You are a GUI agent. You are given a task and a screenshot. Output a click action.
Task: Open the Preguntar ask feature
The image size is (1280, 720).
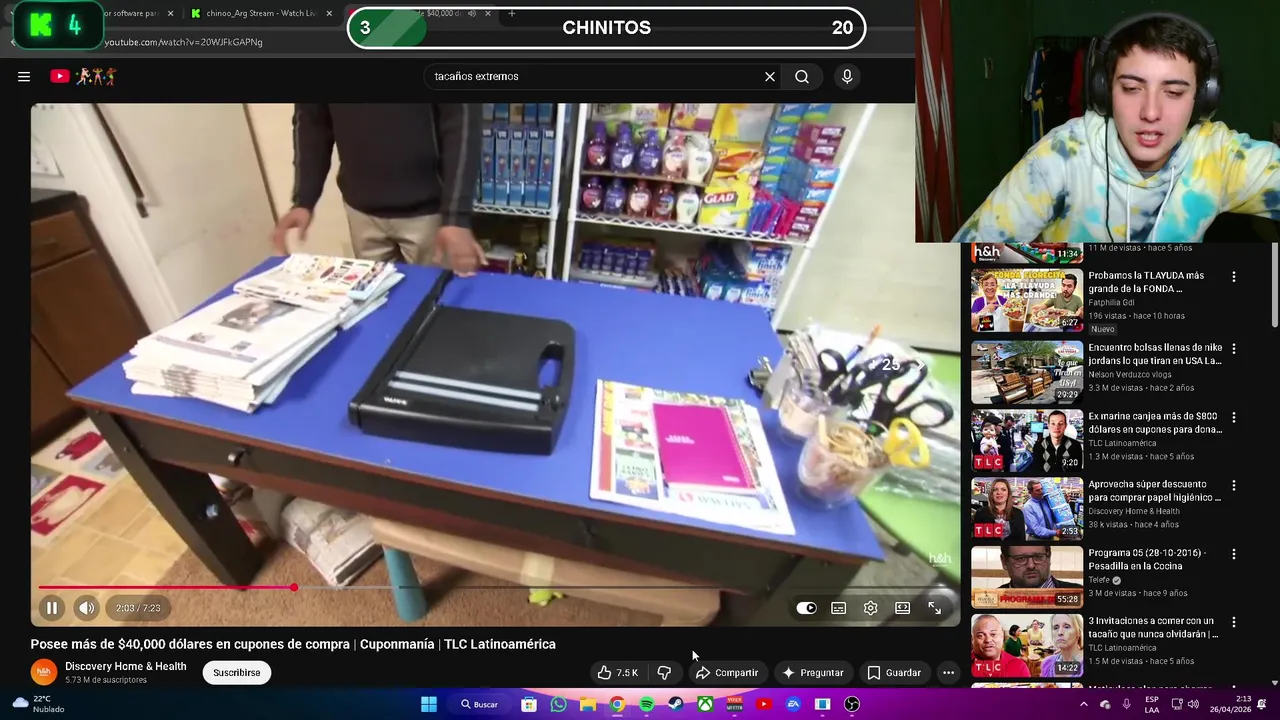812,673
